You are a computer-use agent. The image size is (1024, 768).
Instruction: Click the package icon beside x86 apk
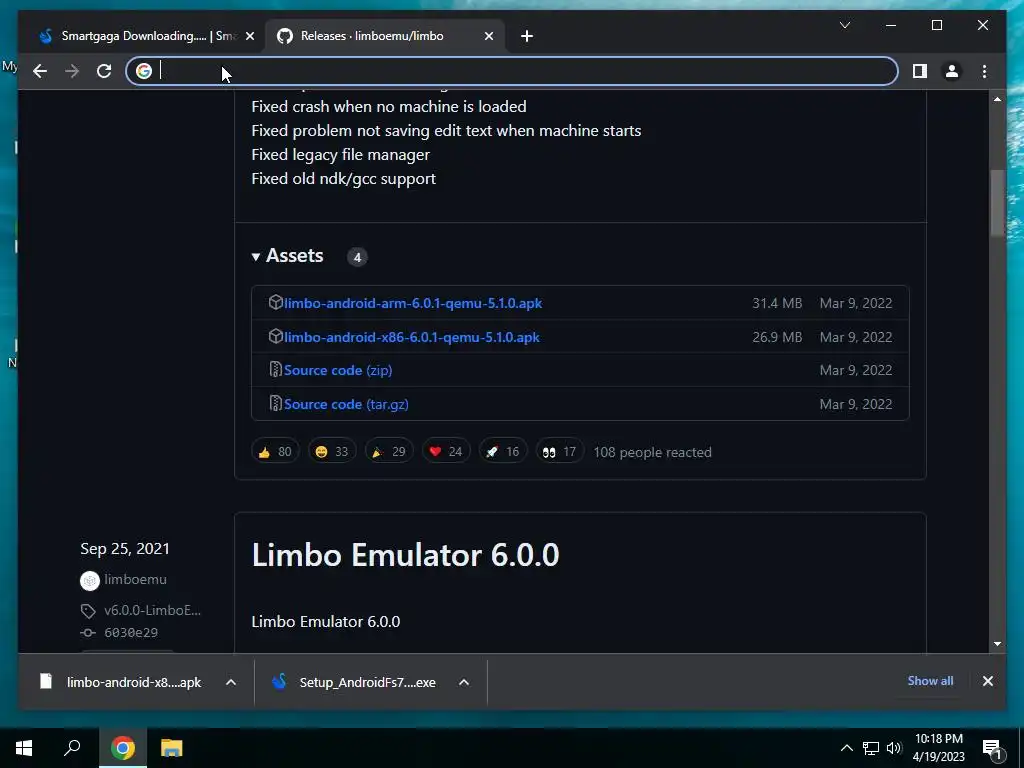tap(276, 336)
